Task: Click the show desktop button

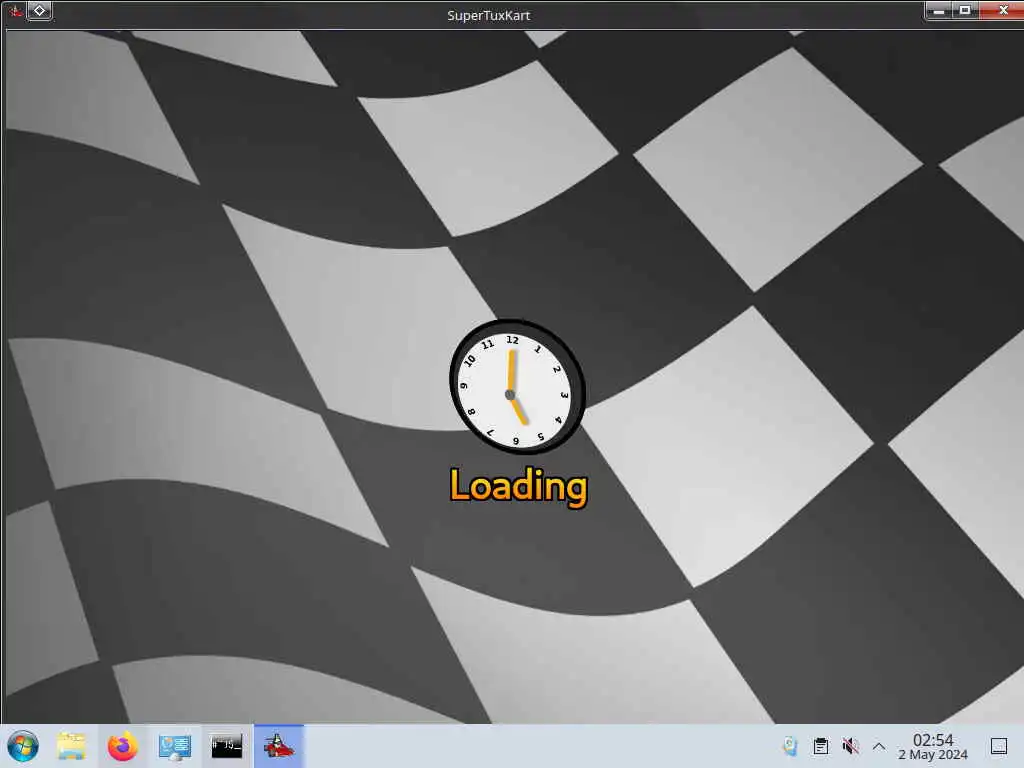Action: (x=999, y=746)
